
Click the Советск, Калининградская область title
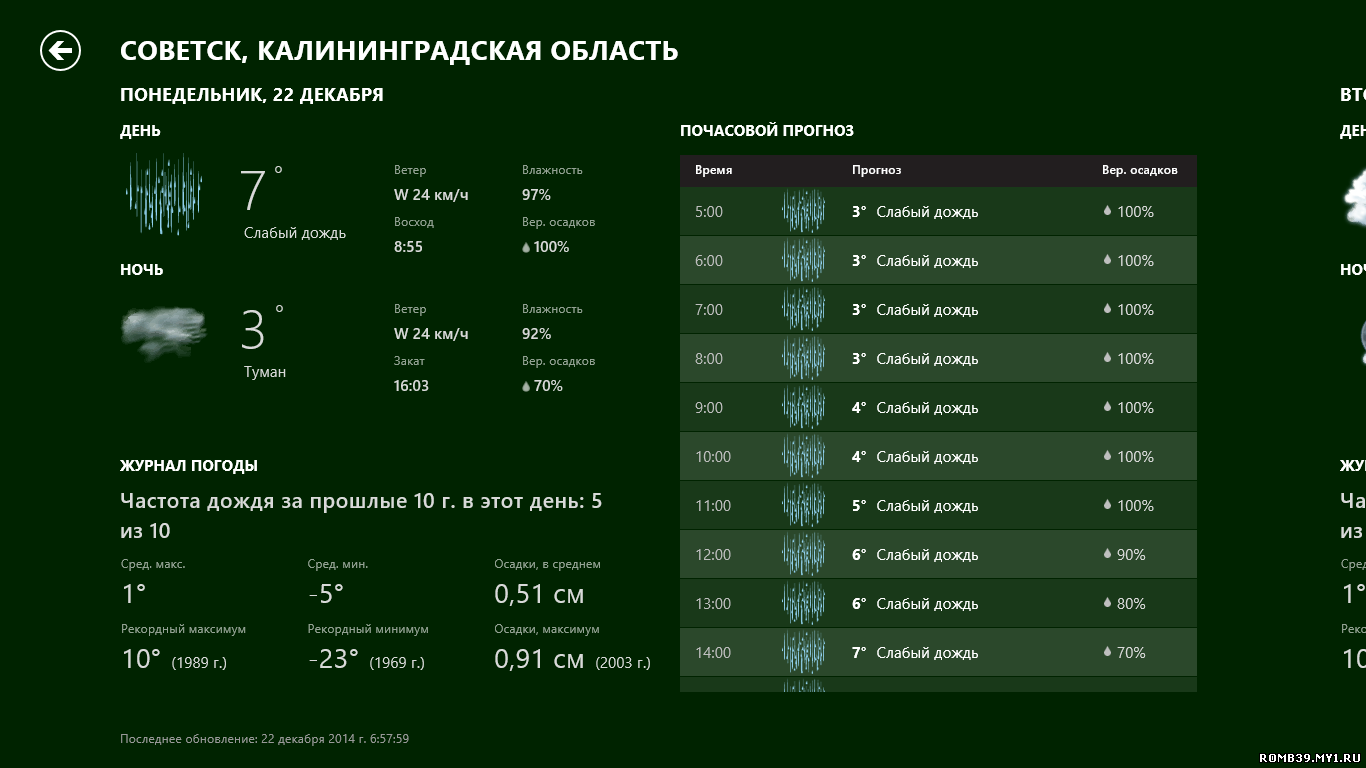(x=399, y=50)
